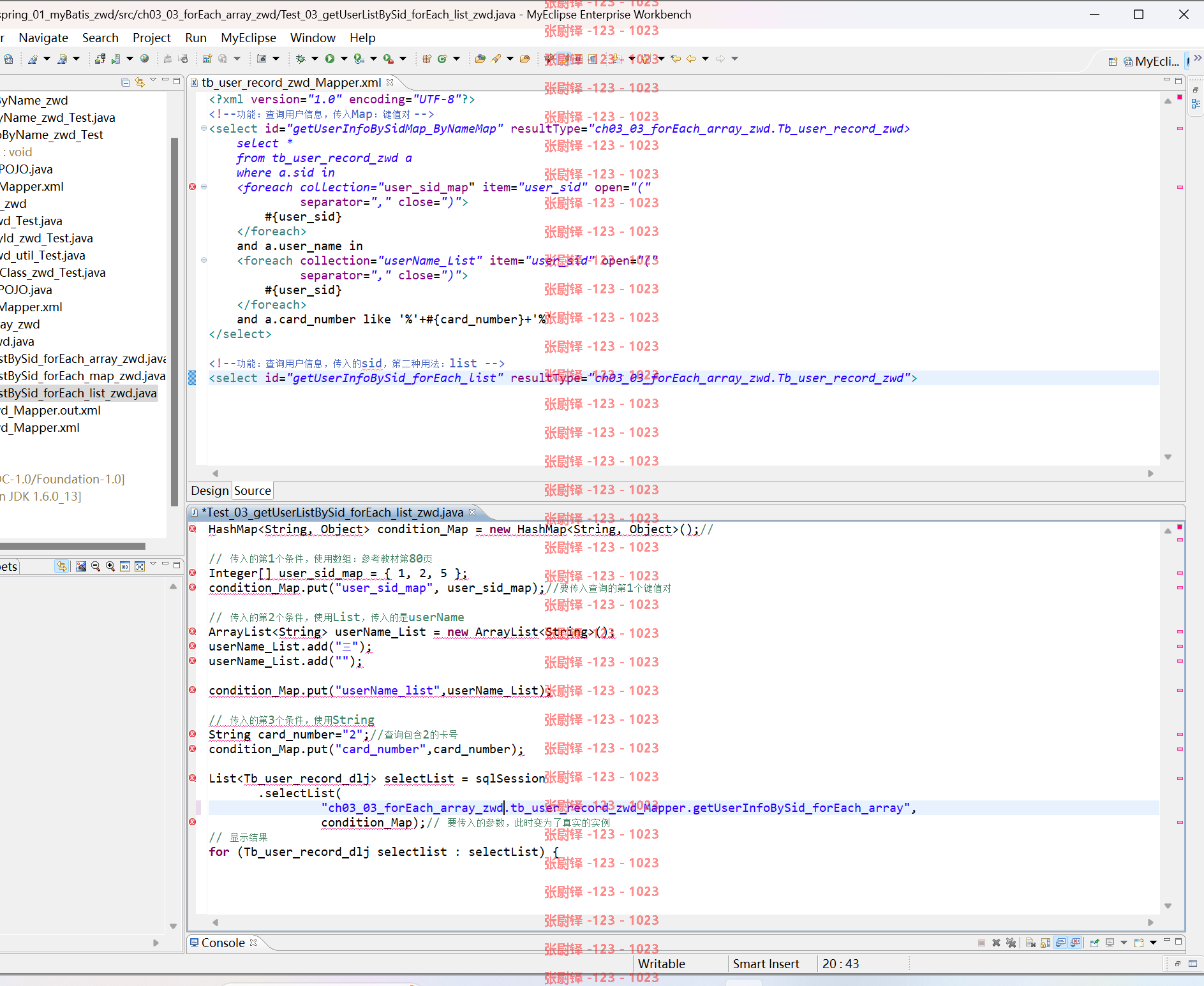Click the Search pencil-flashlight toolbar icon
This screenshot has height=986, width=1204.
496,59
